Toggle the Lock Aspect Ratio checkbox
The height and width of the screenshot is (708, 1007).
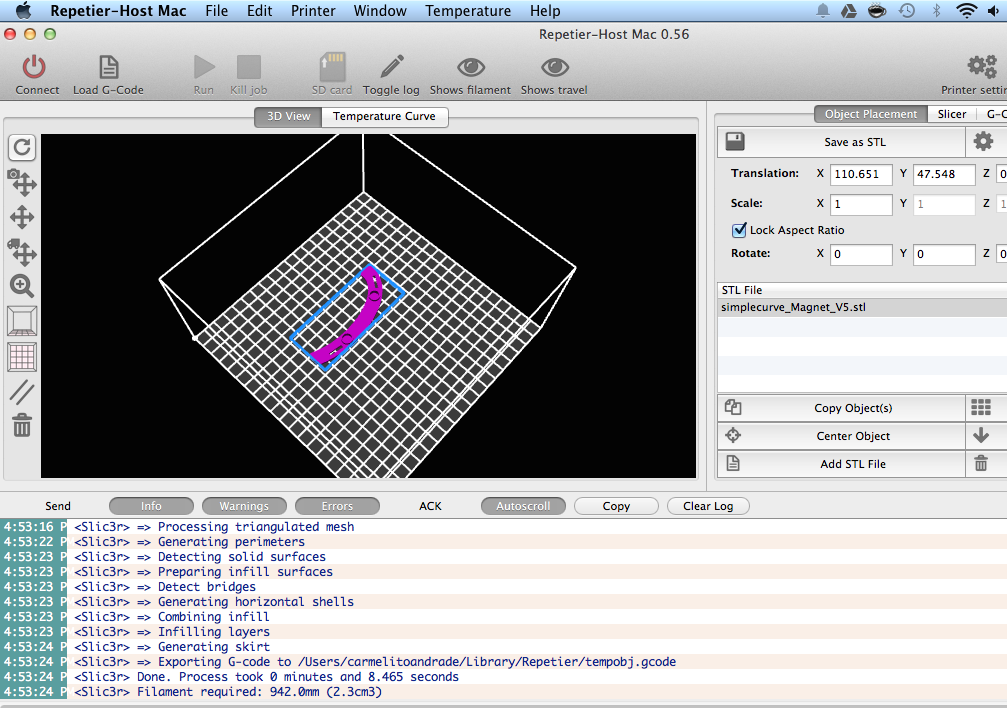coord(739,229)
